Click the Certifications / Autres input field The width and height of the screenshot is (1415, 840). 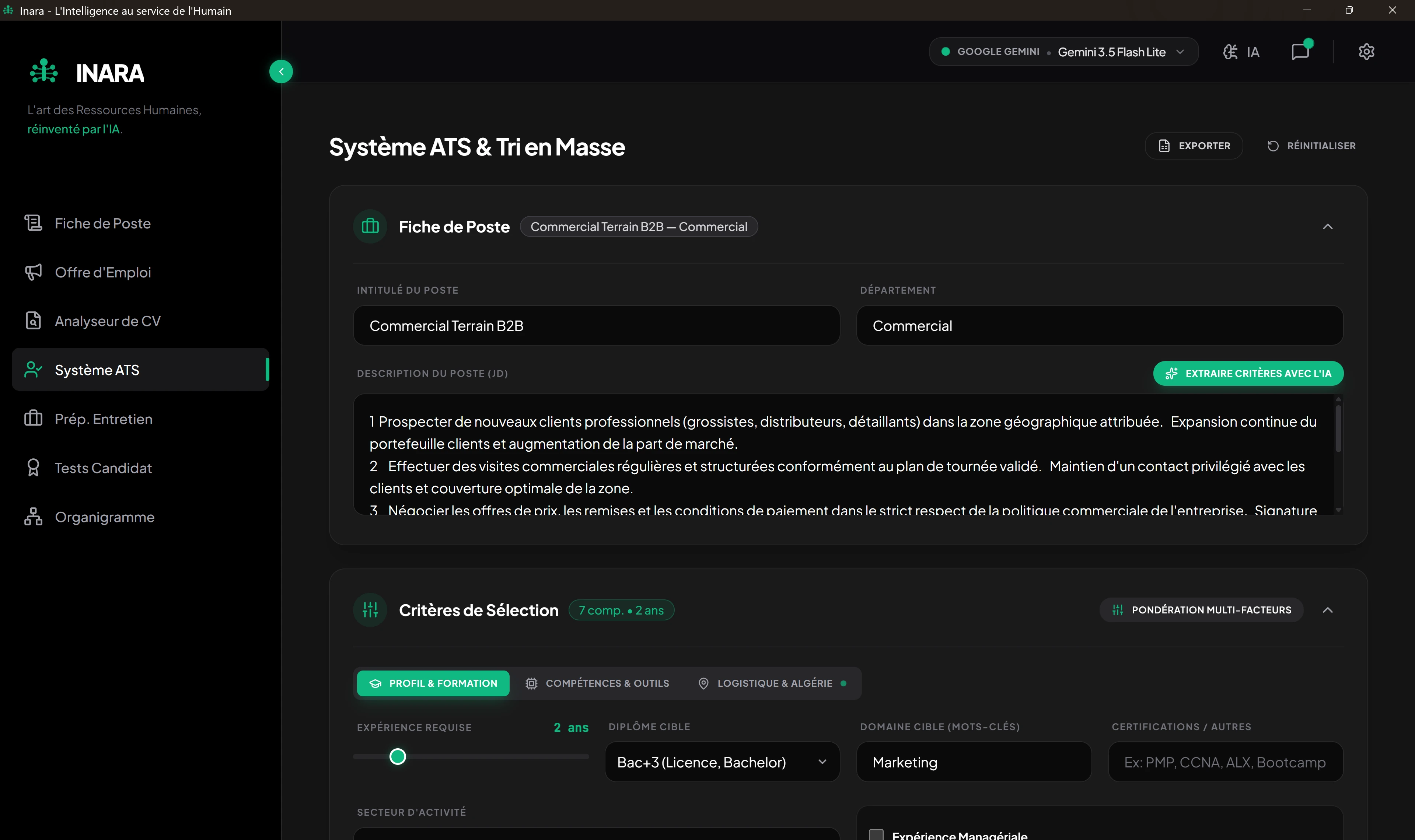tap(1225, 762)
